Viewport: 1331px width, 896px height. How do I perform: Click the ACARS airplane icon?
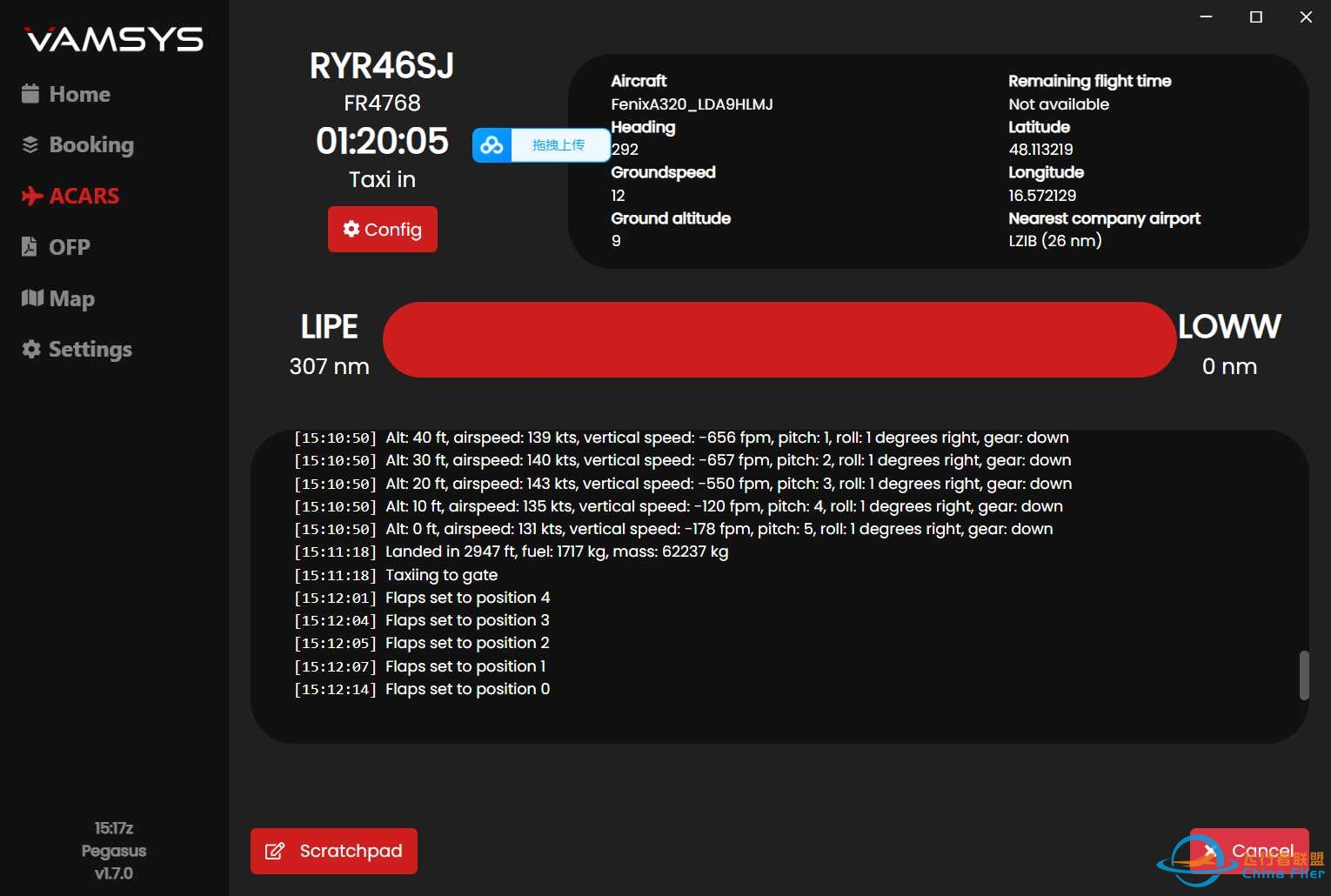(x=32, y=196)
